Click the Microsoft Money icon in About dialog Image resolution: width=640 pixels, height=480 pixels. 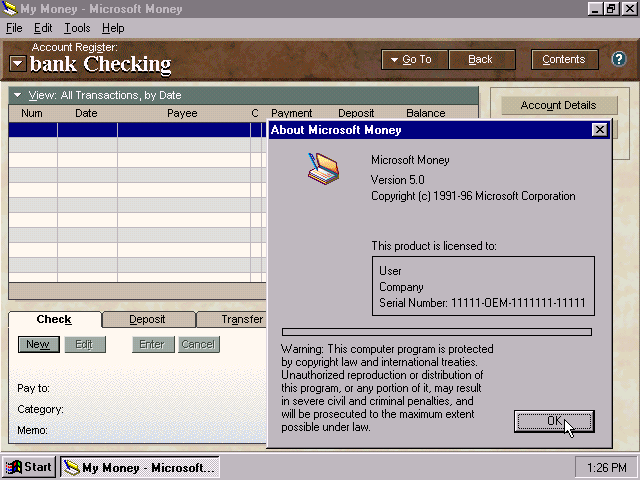323,169
